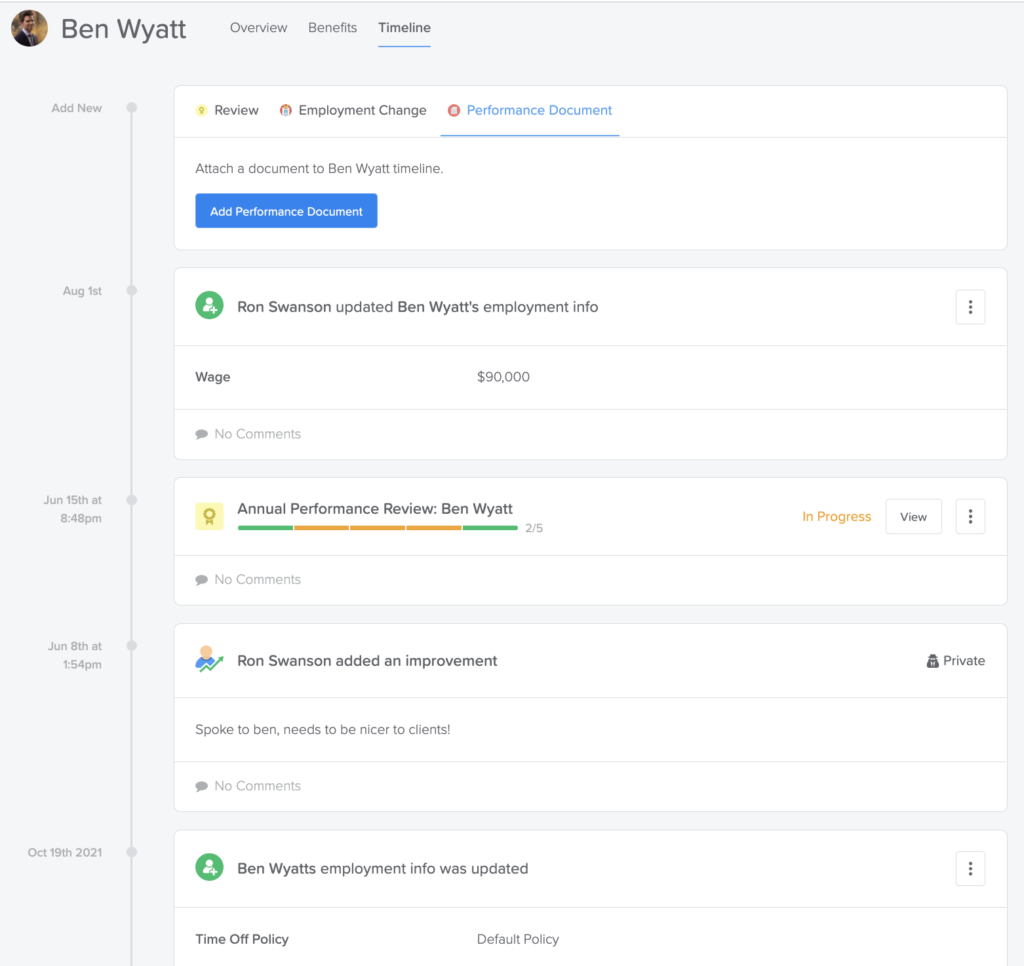The width and height of the screenshot is (1024, 966).
Task: Switch to Employment Change tab
Action: coord(352,111)
